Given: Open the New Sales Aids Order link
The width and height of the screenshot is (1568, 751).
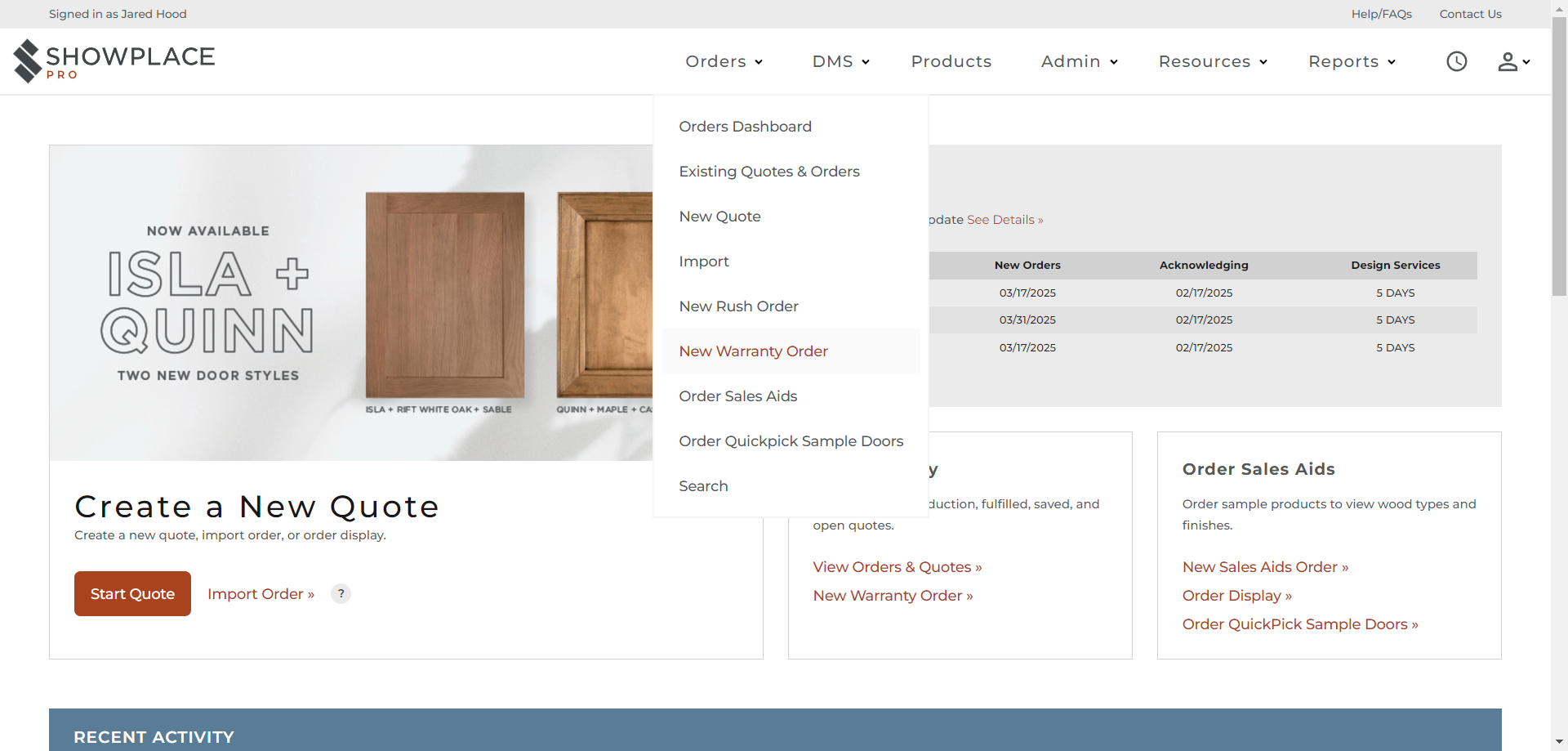Looking at the screenshot, I should point(1265,567).
